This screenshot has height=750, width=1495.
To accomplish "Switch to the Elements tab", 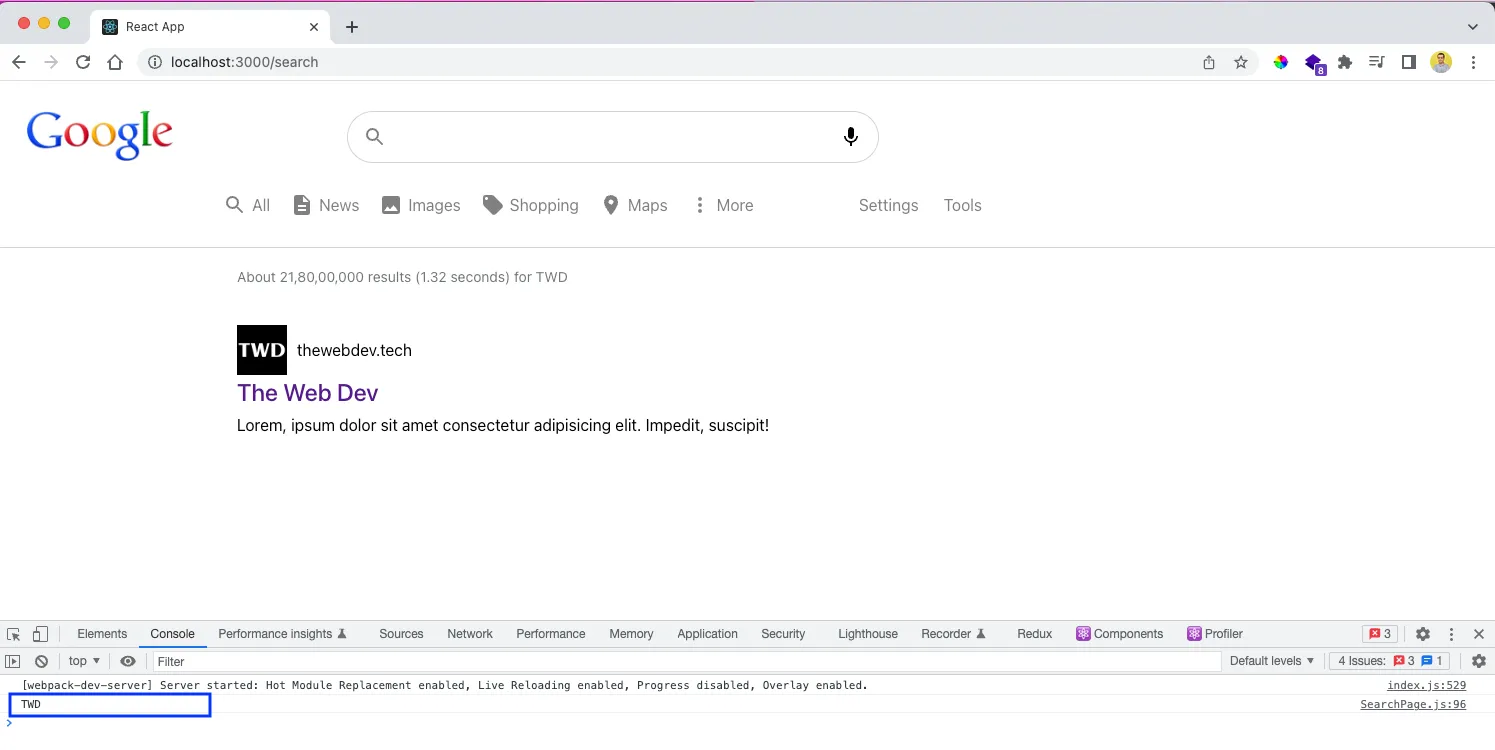I will pos(102,634).
